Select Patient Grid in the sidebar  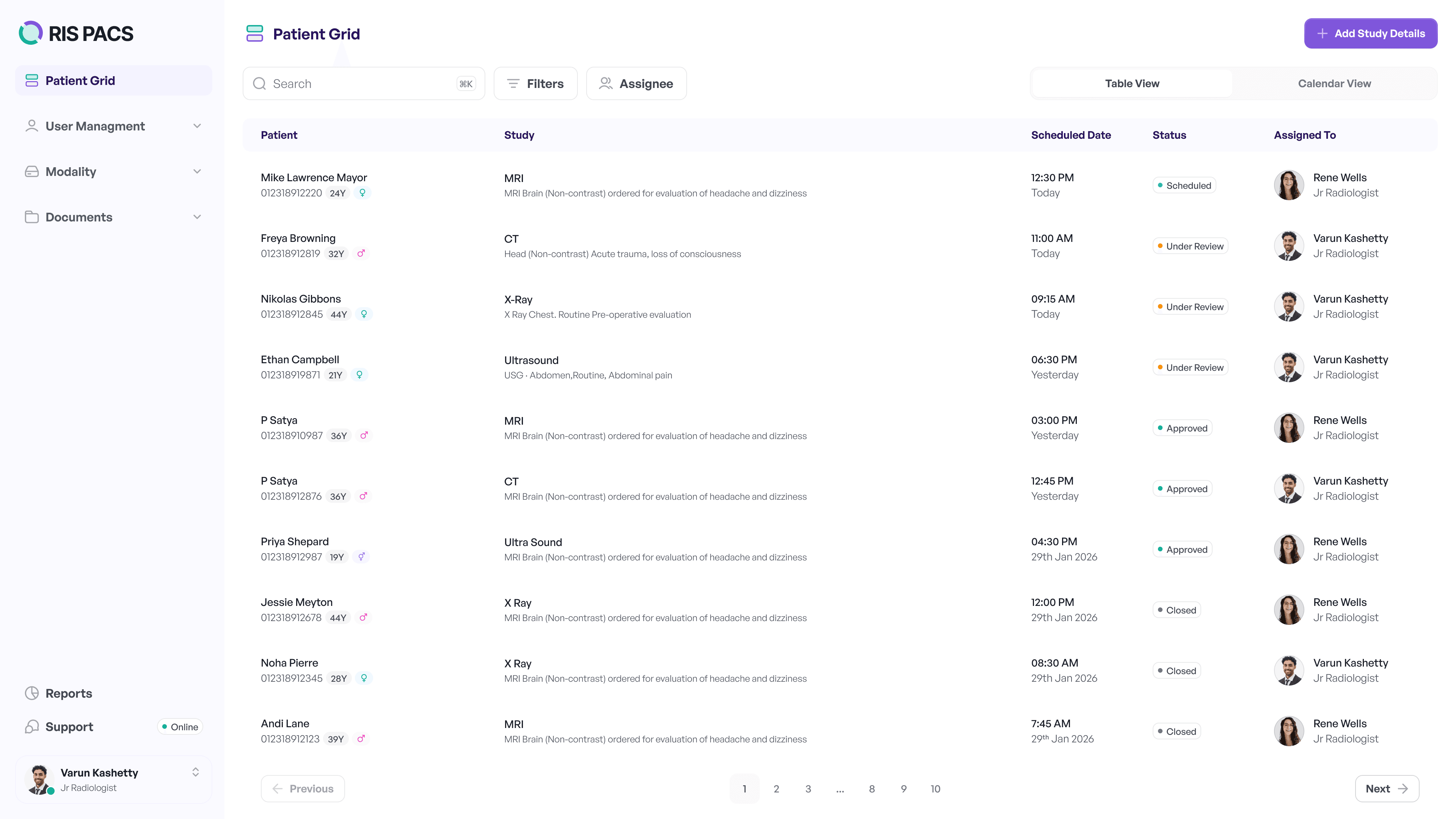pos(114,80)
